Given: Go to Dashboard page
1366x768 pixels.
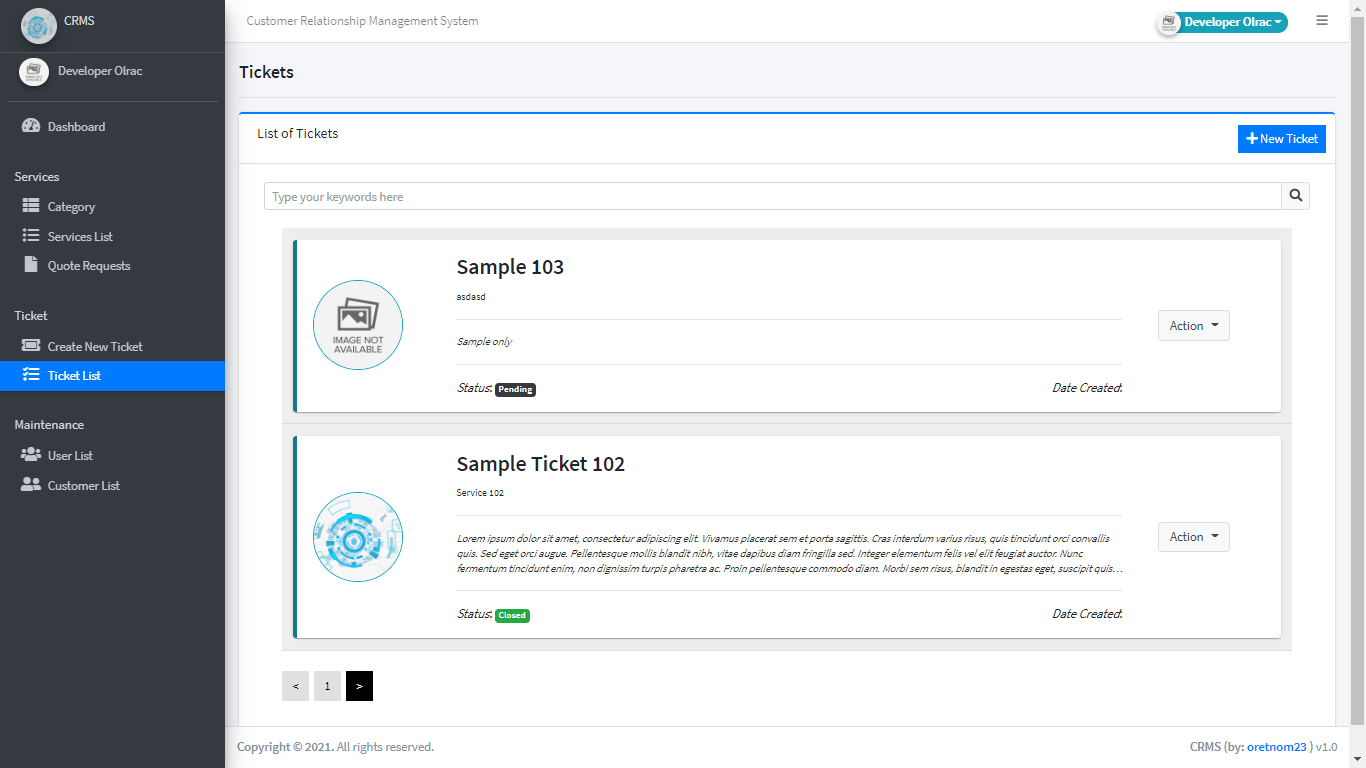Looking at the screenshot, I should coord(112,127).
